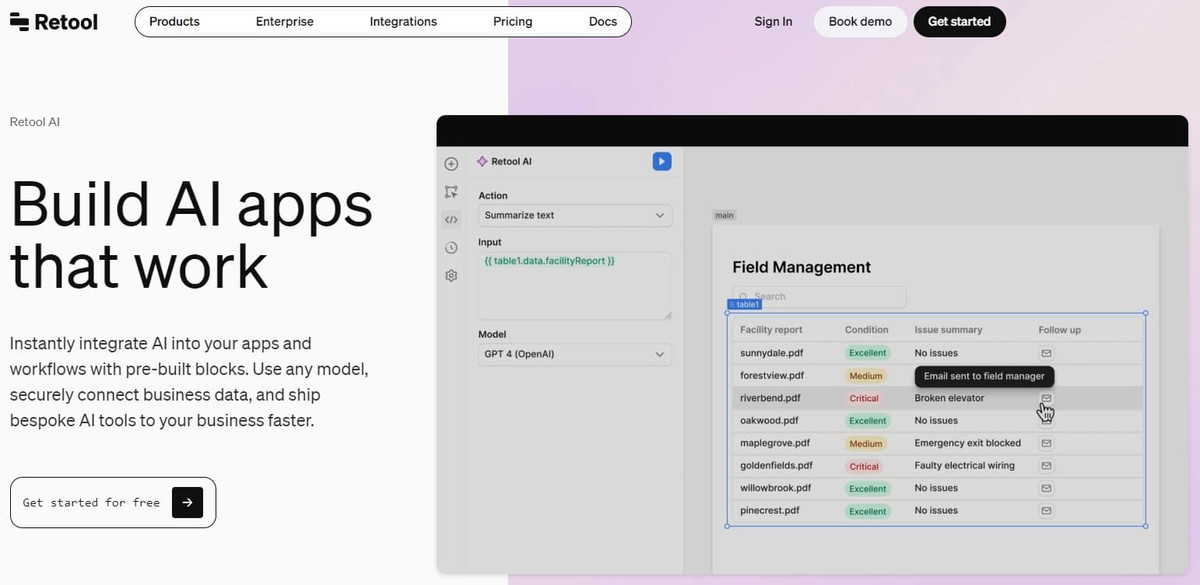Click the Follow up column header
The height and width of the screenshot is (585, 1200).
(x=1059, y=330)
